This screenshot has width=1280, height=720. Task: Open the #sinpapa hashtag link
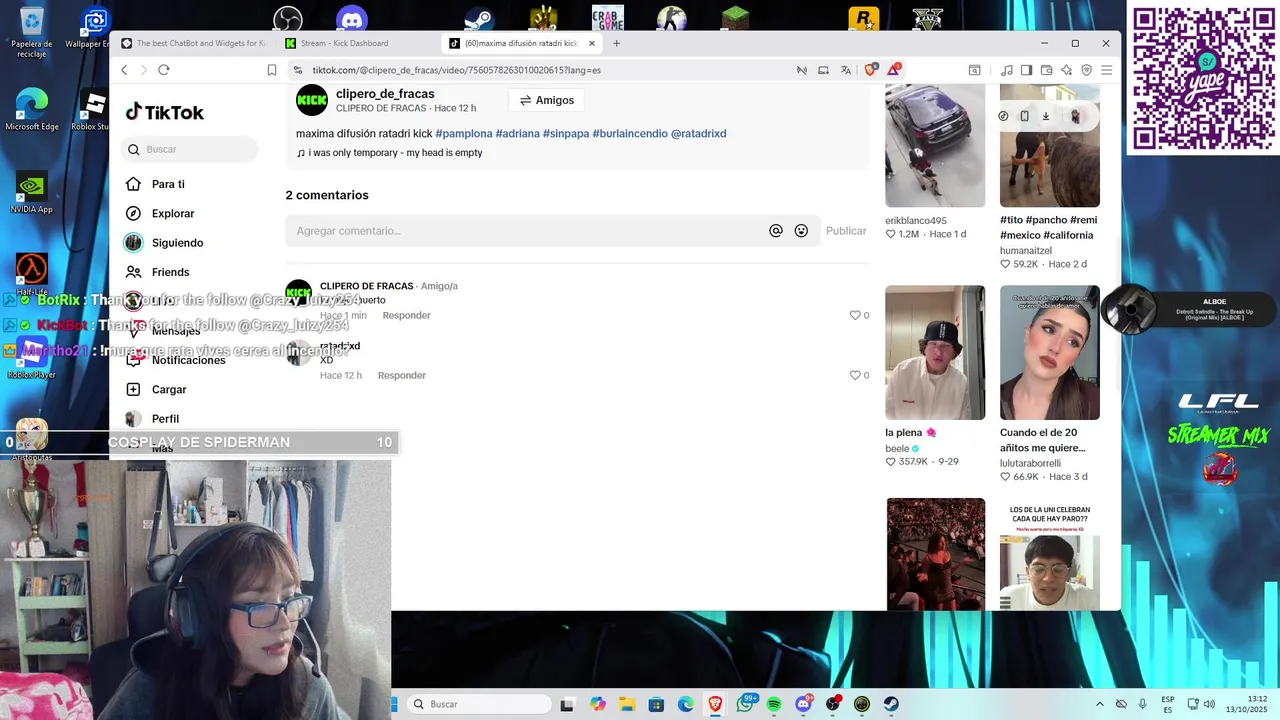[x=566, y=133]
